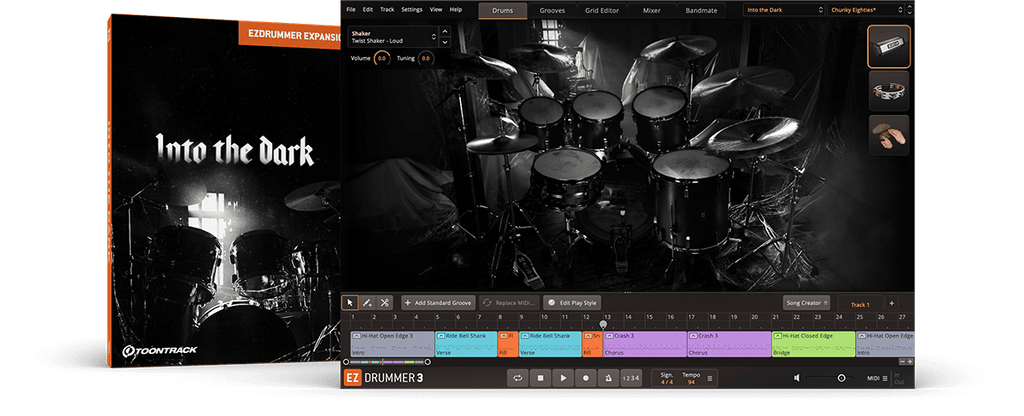Screen dimensions: 1024x416
Task: Open the Edit menu
Action: pyautogui.click(x=368, y=10)
